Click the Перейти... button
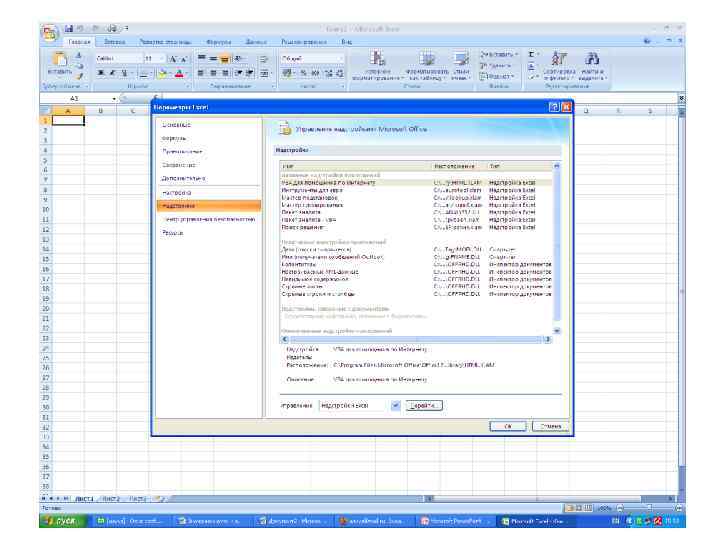This screenshot has height=540, width=720. [424, 405]
